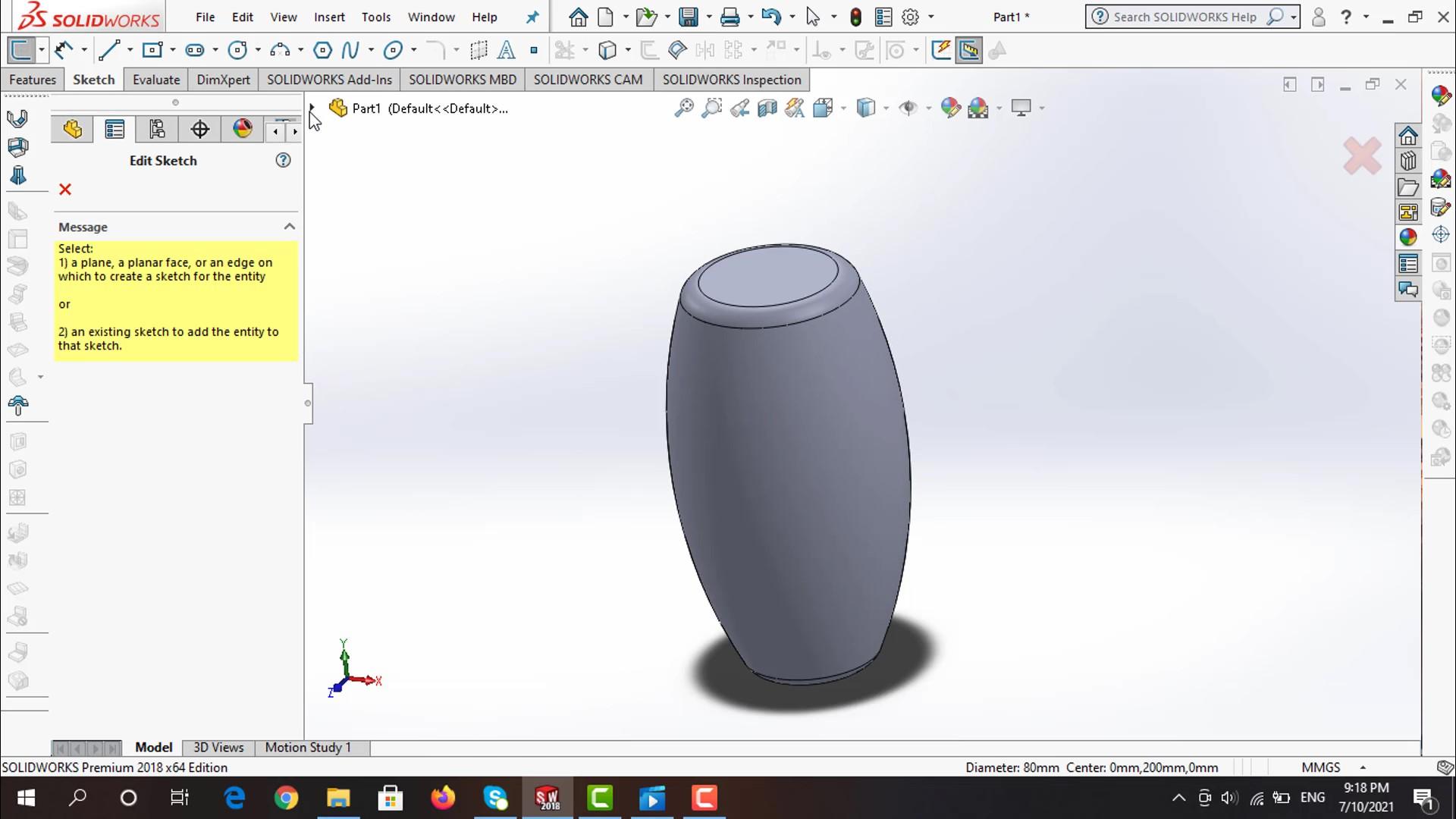Toggle the Exit Sketch button
Viewport: 1456px width, 819px height.
coord(21,51)
